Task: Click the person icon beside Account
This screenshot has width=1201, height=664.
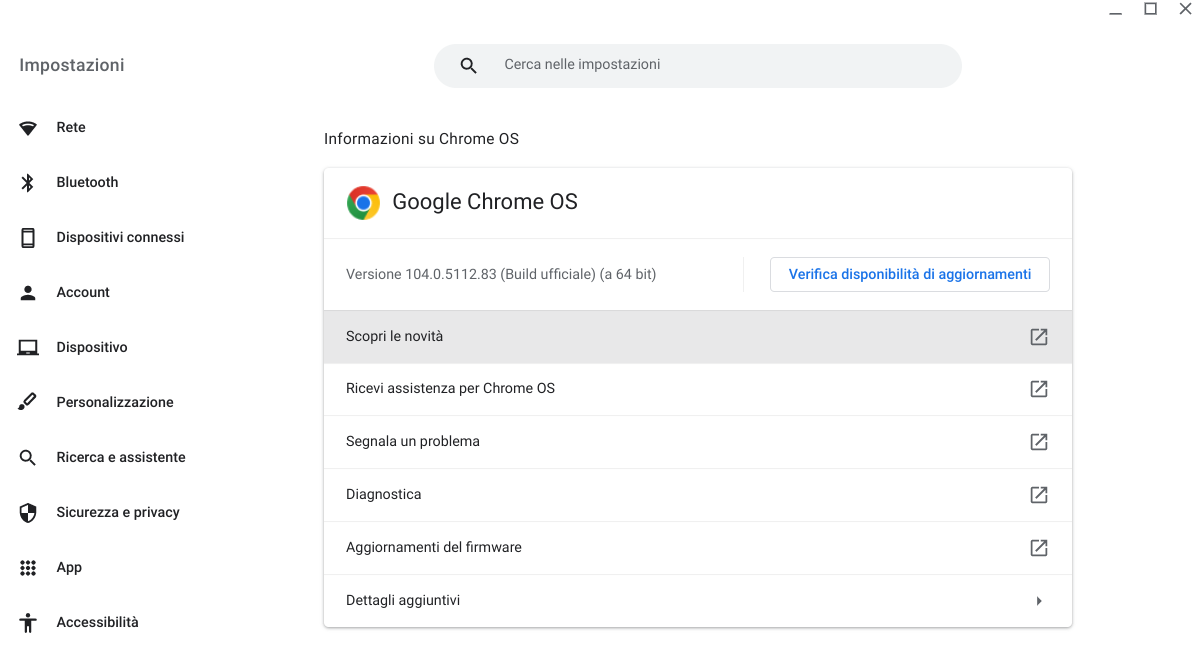Action: tap(28, 293)
